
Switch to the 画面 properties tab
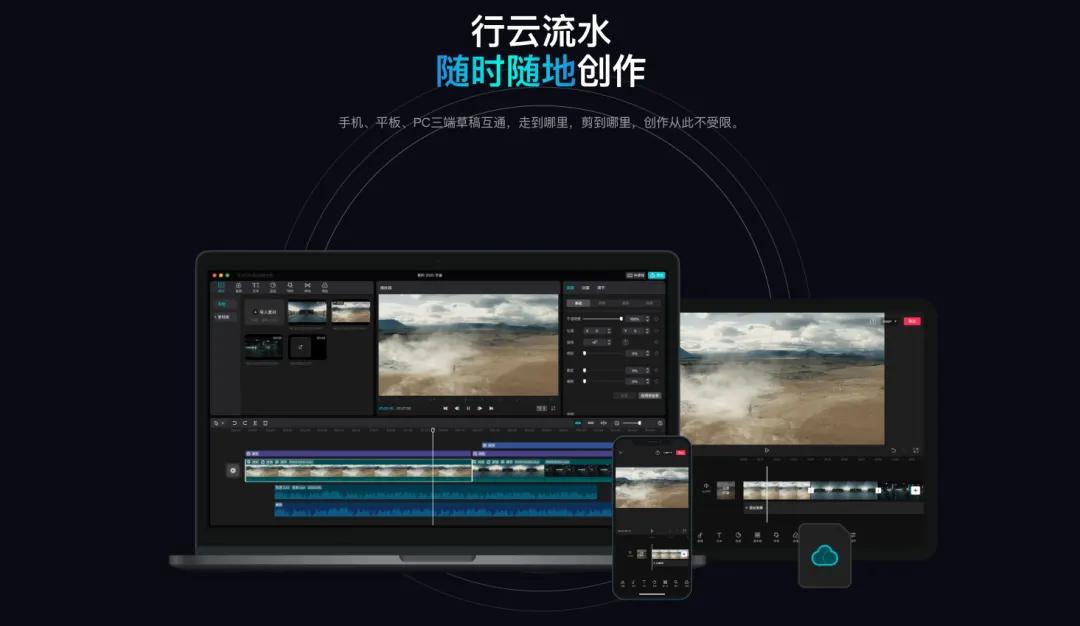pos(570,288)
